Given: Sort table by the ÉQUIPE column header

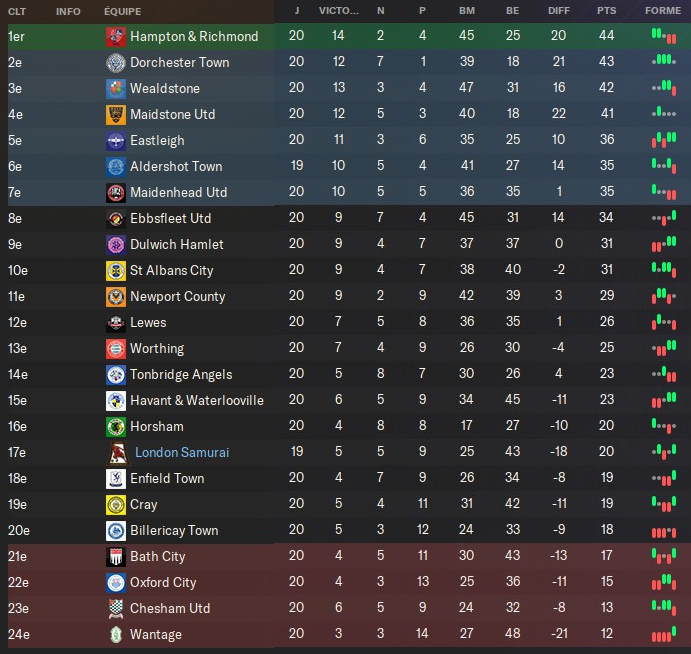Looking at the screenshot, I should [x=122, y=11].
